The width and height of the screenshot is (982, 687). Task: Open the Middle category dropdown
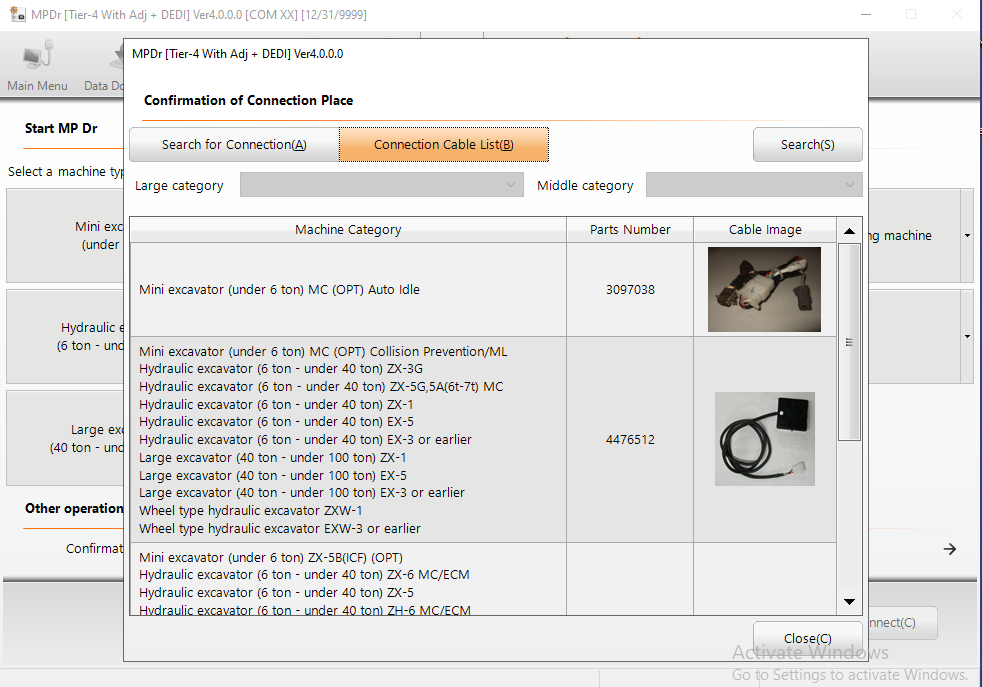754,185
